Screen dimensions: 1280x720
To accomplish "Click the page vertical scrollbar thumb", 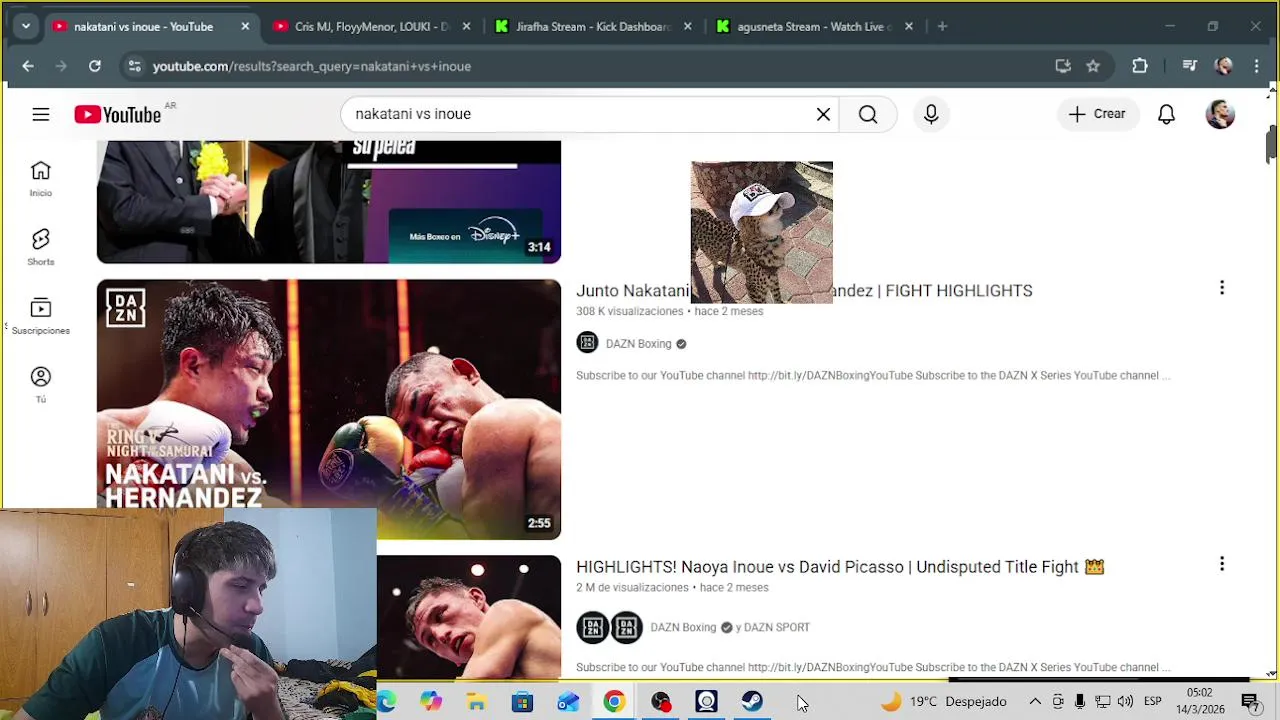I will [x=1271, y=144].
